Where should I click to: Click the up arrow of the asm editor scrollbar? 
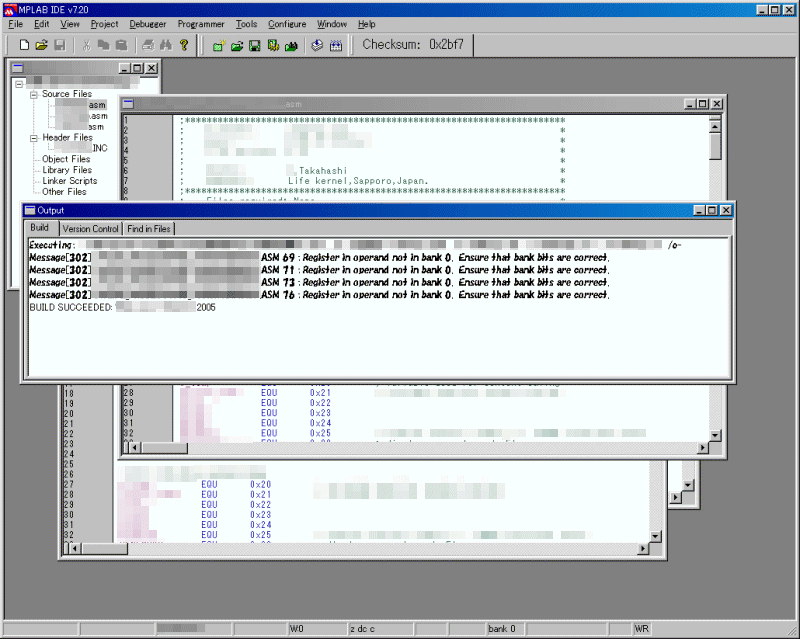(715, 125)
